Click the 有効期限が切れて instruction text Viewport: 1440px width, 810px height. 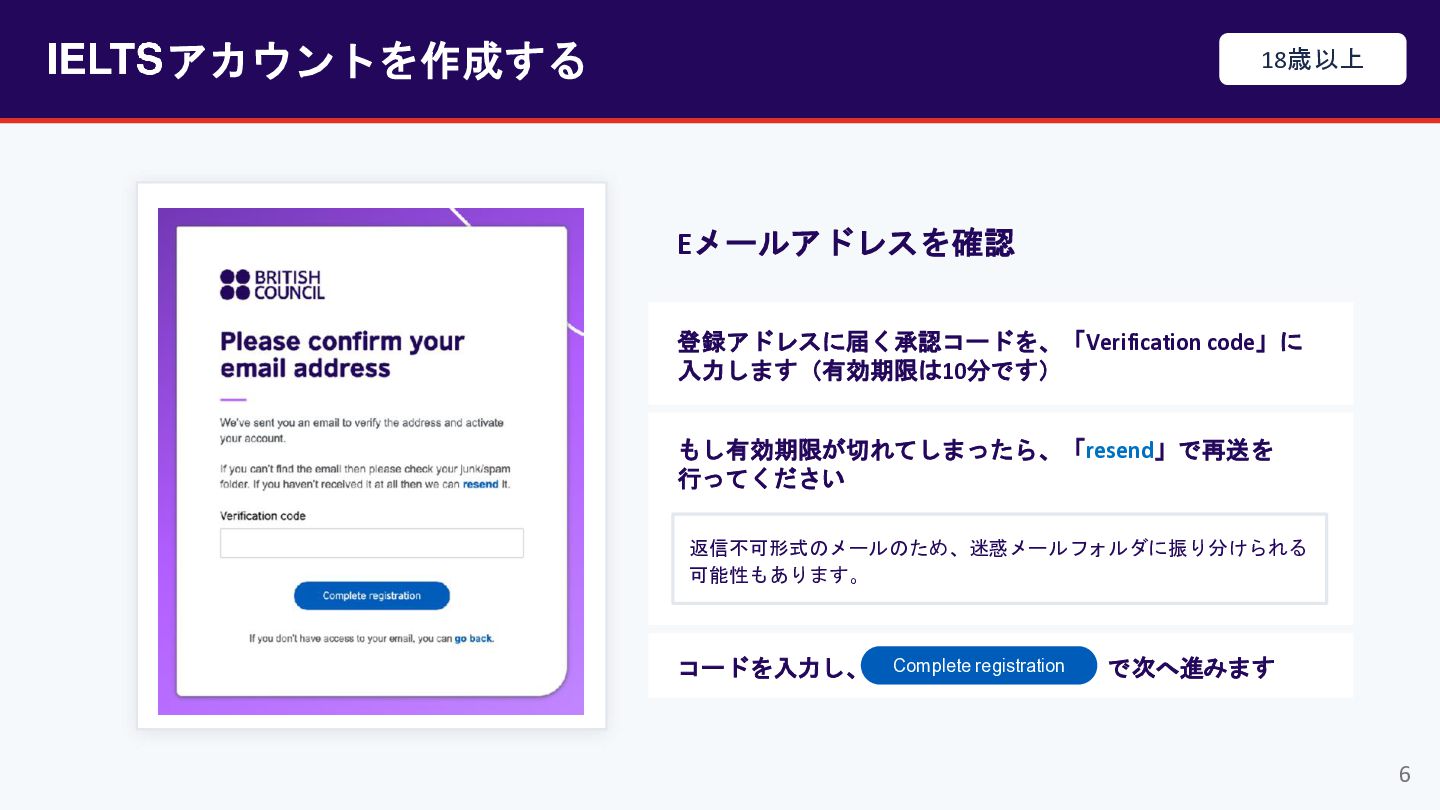point(975,464)
